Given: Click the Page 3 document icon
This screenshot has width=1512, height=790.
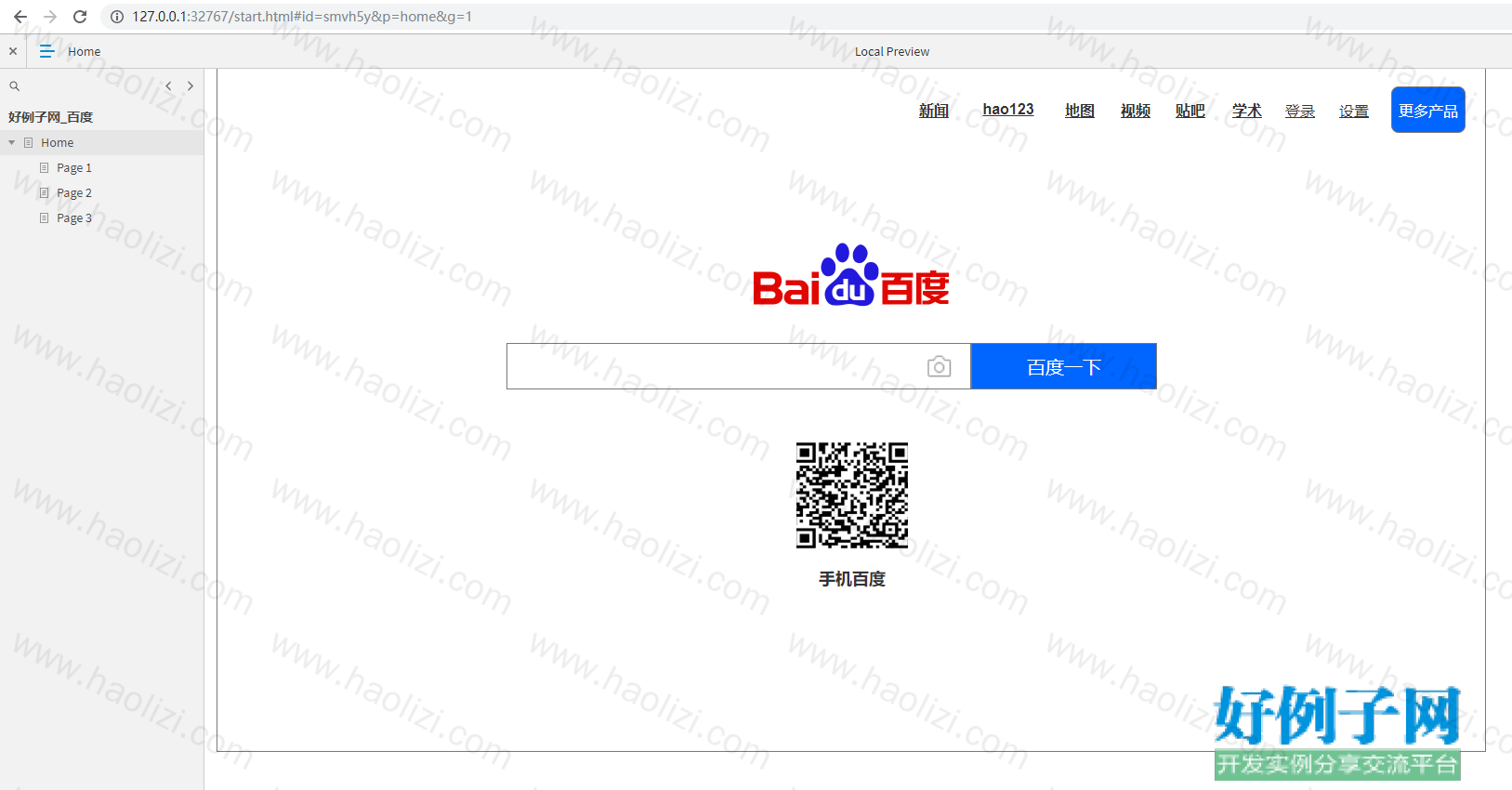Looking at the screenshot, I should pyautogui.click(x=44, y=217).
